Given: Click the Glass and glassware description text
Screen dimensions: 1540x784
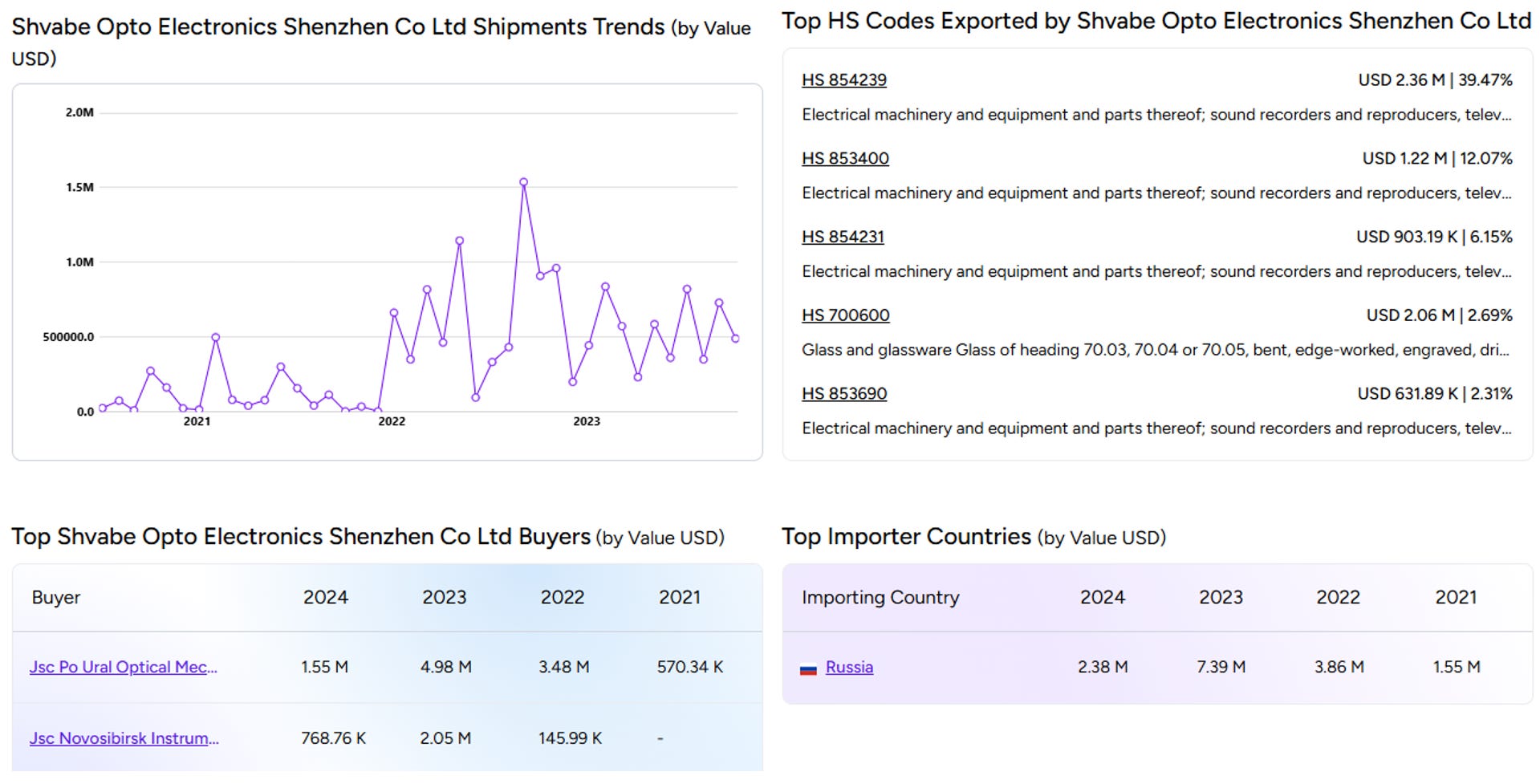Looking at the screenshot, I should click(1156, 350).
